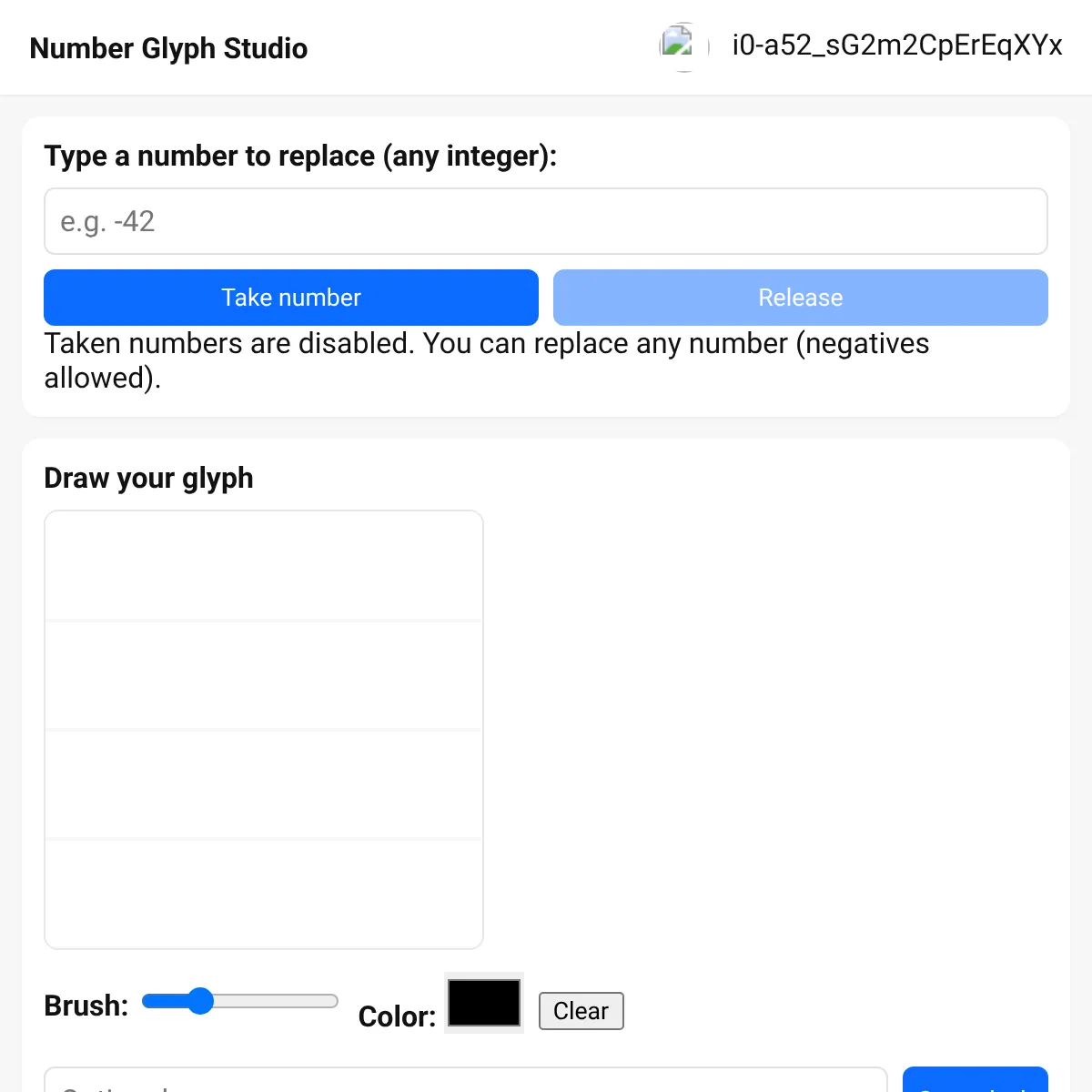Click the user avatar image in header

click(684, 46)
